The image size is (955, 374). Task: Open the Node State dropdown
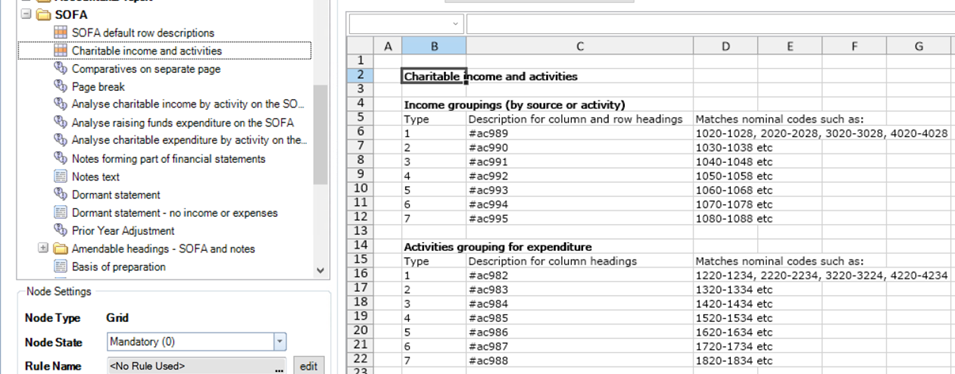tap(280, 342)
